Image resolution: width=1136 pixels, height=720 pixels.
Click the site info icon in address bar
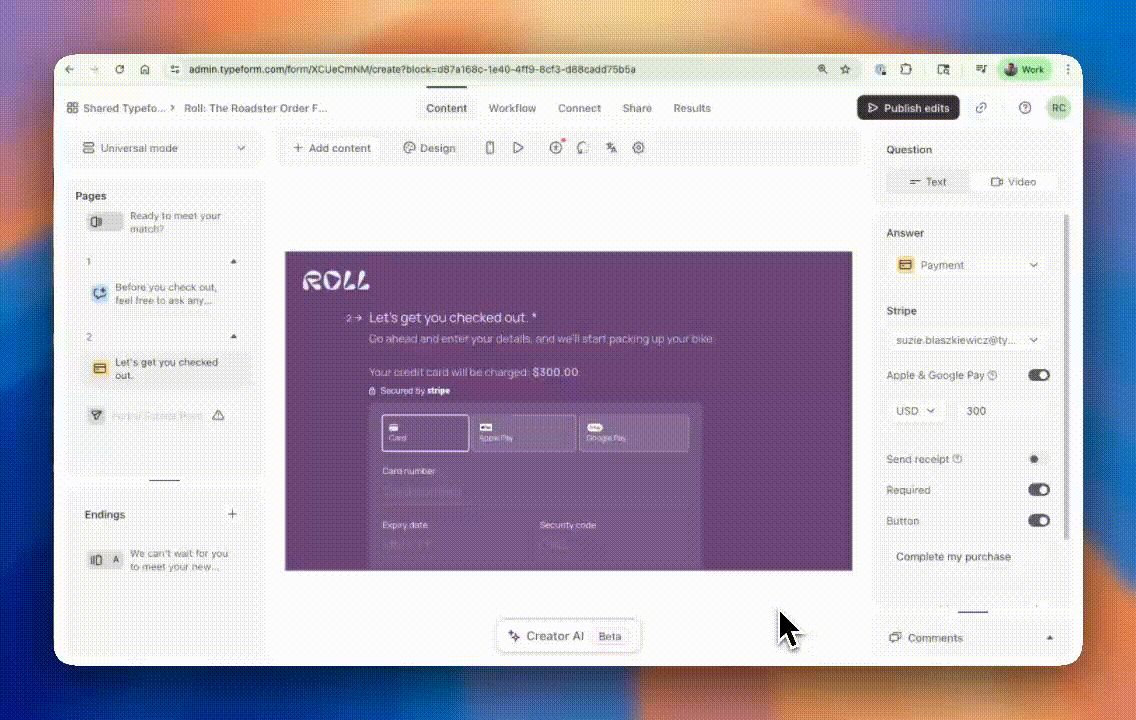(x=175, y=70)
